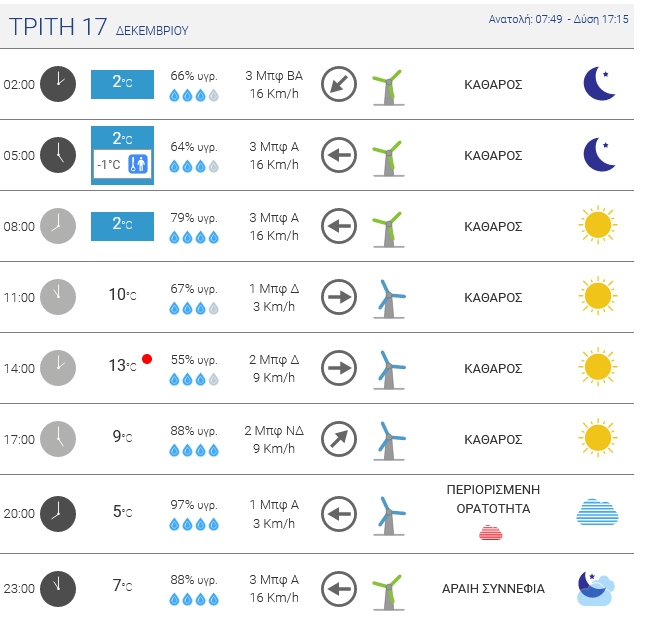
Task: Click the fog icon at 20:00
Action: (x=597, y=513)
